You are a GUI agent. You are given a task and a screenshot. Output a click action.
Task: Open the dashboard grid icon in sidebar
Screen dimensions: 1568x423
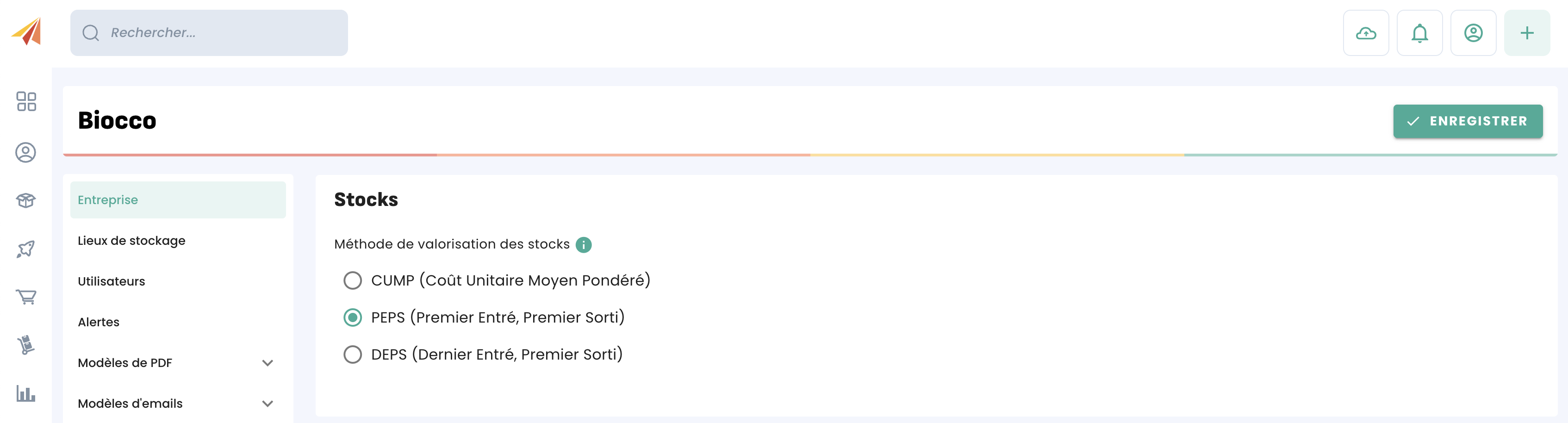(26, 102)
